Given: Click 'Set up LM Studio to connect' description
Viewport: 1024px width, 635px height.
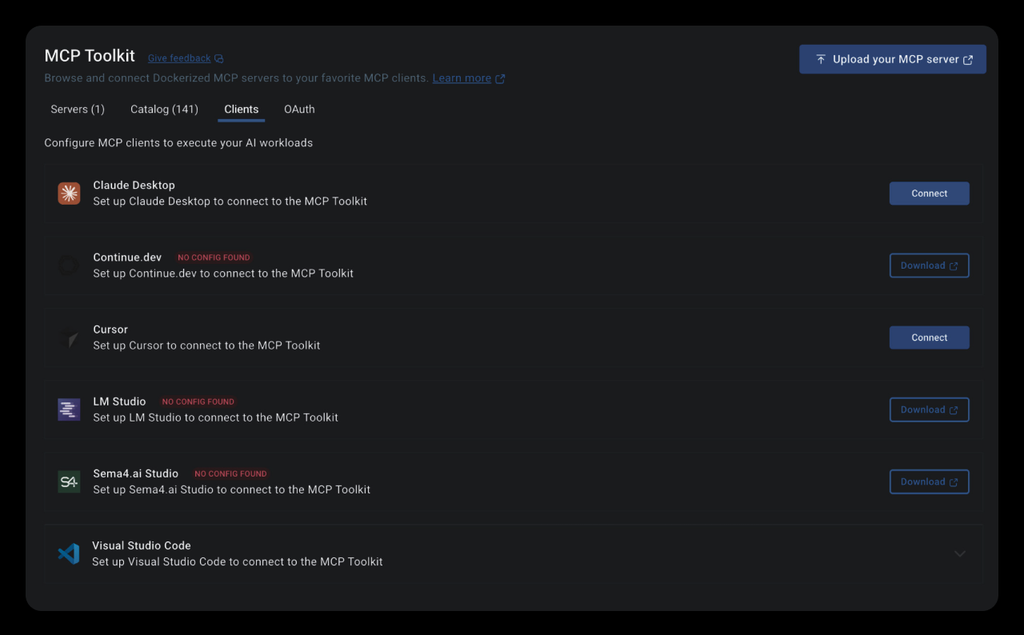Looking at the screenshot, I should pos(216,417).
